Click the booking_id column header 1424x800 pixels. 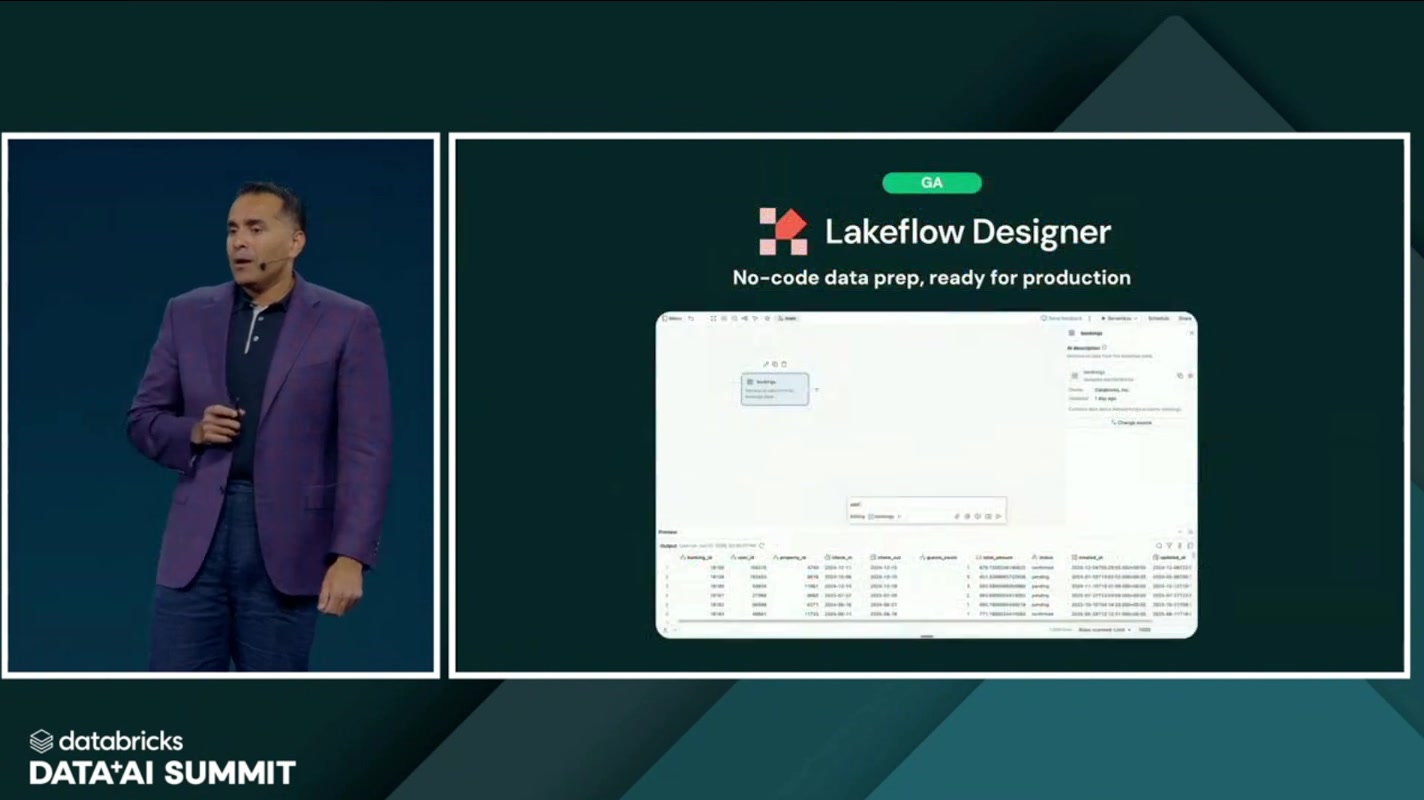click(695, 557)
